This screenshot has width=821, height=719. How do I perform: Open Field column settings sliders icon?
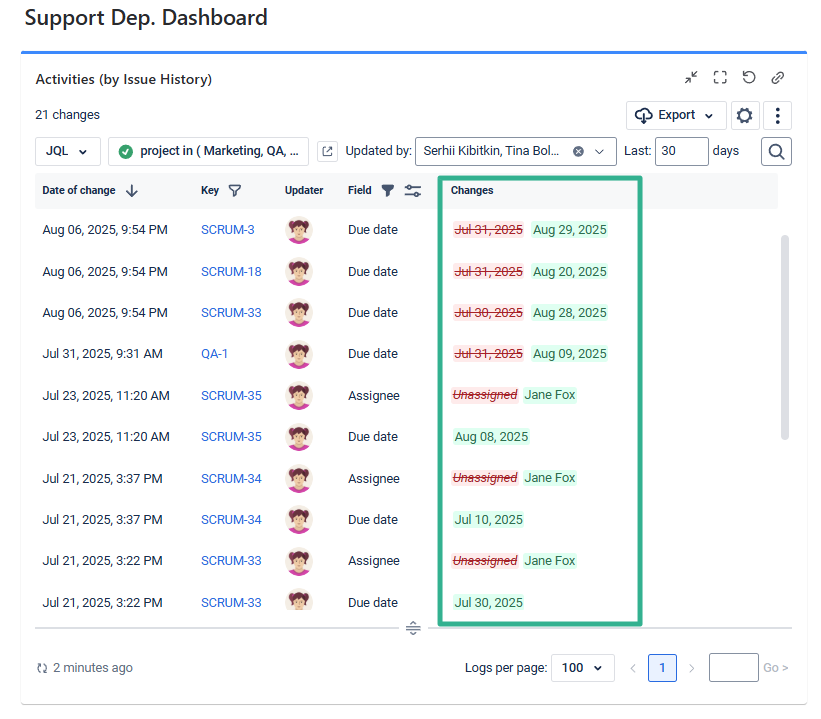click(413, 191)
